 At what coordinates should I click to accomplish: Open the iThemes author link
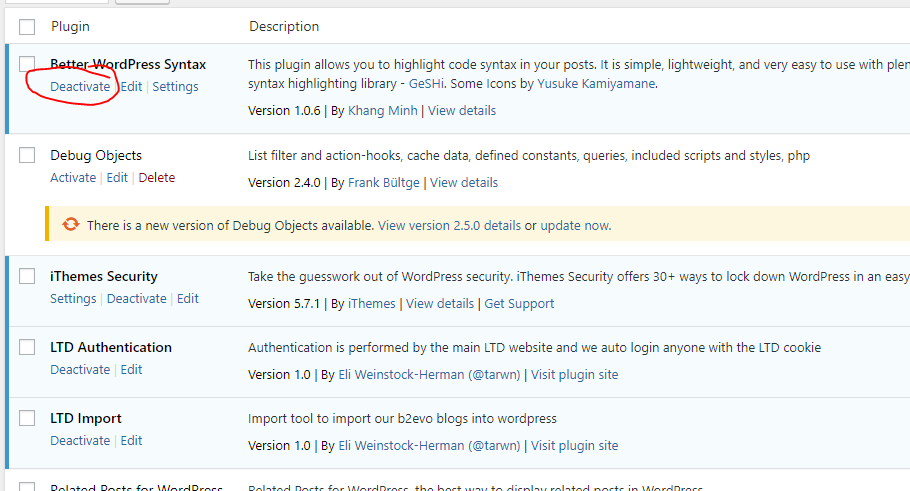(371, 304)
